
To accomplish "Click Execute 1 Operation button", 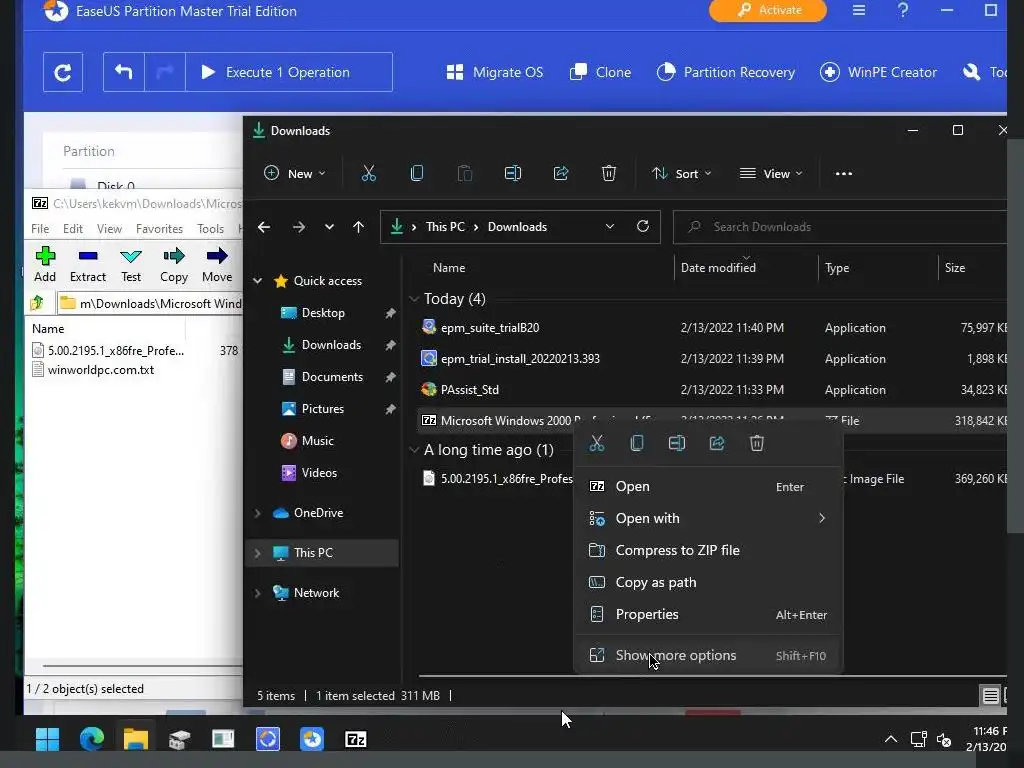I will tap(289, 72).
